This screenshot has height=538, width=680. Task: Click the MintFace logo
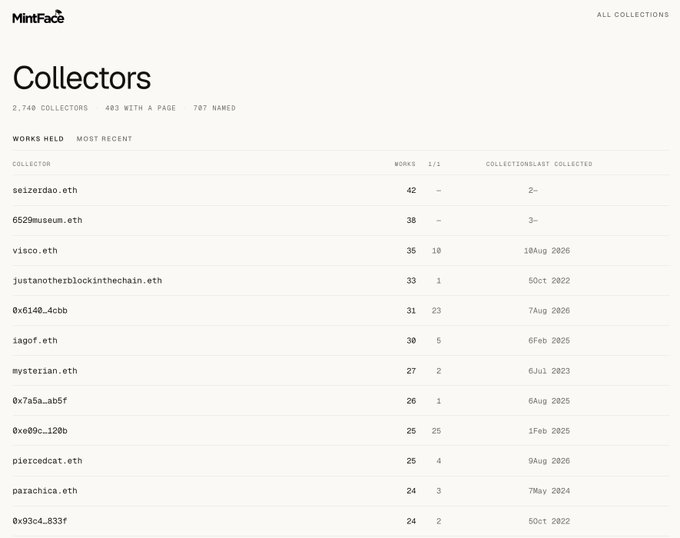click(38, 17)
